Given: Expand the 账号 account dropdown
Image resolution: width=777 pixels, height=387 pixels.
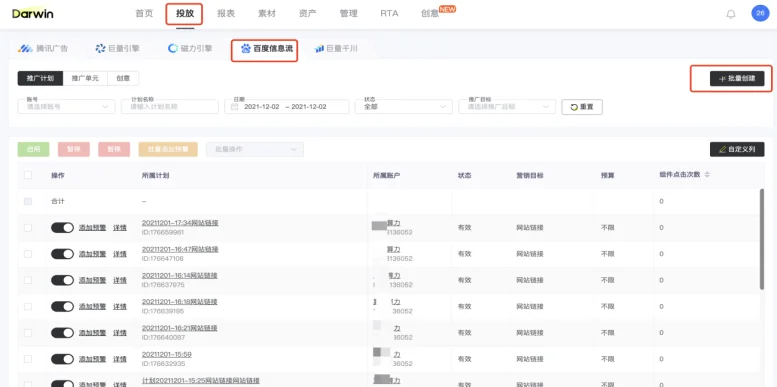Looking at the screenshot, I should click(x=66, y=107).
